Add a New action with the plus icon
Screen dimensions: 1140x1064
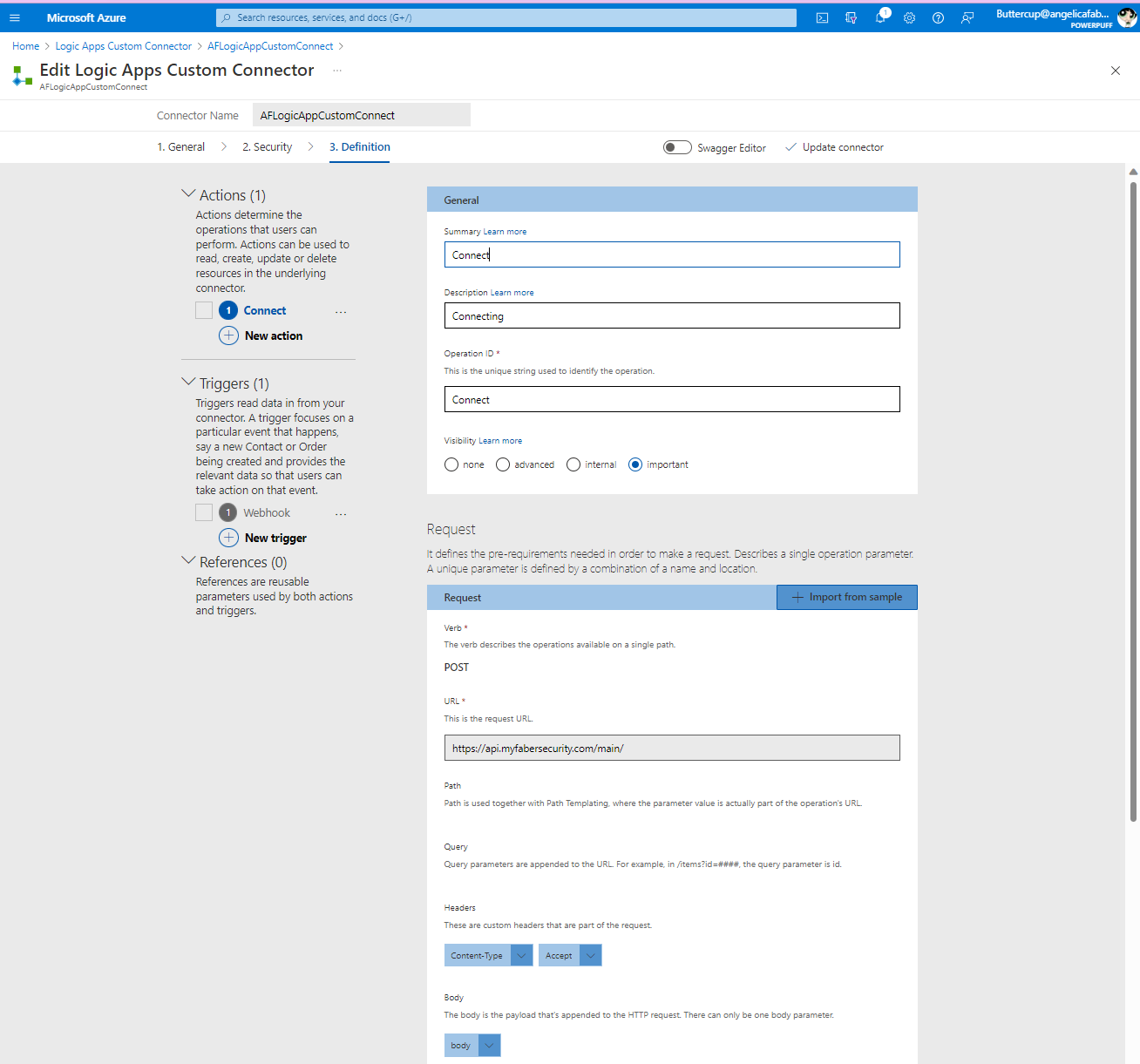(228, 335)
